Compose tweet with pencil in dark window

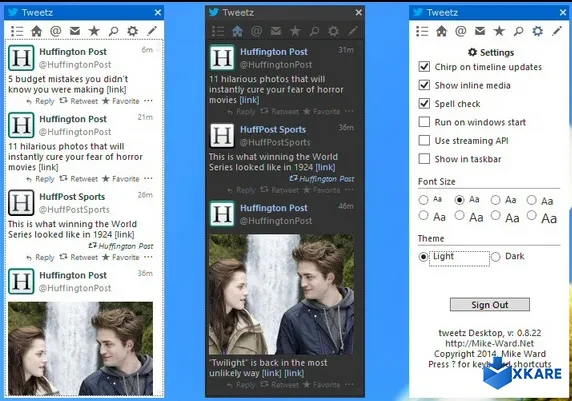point(353,31)
